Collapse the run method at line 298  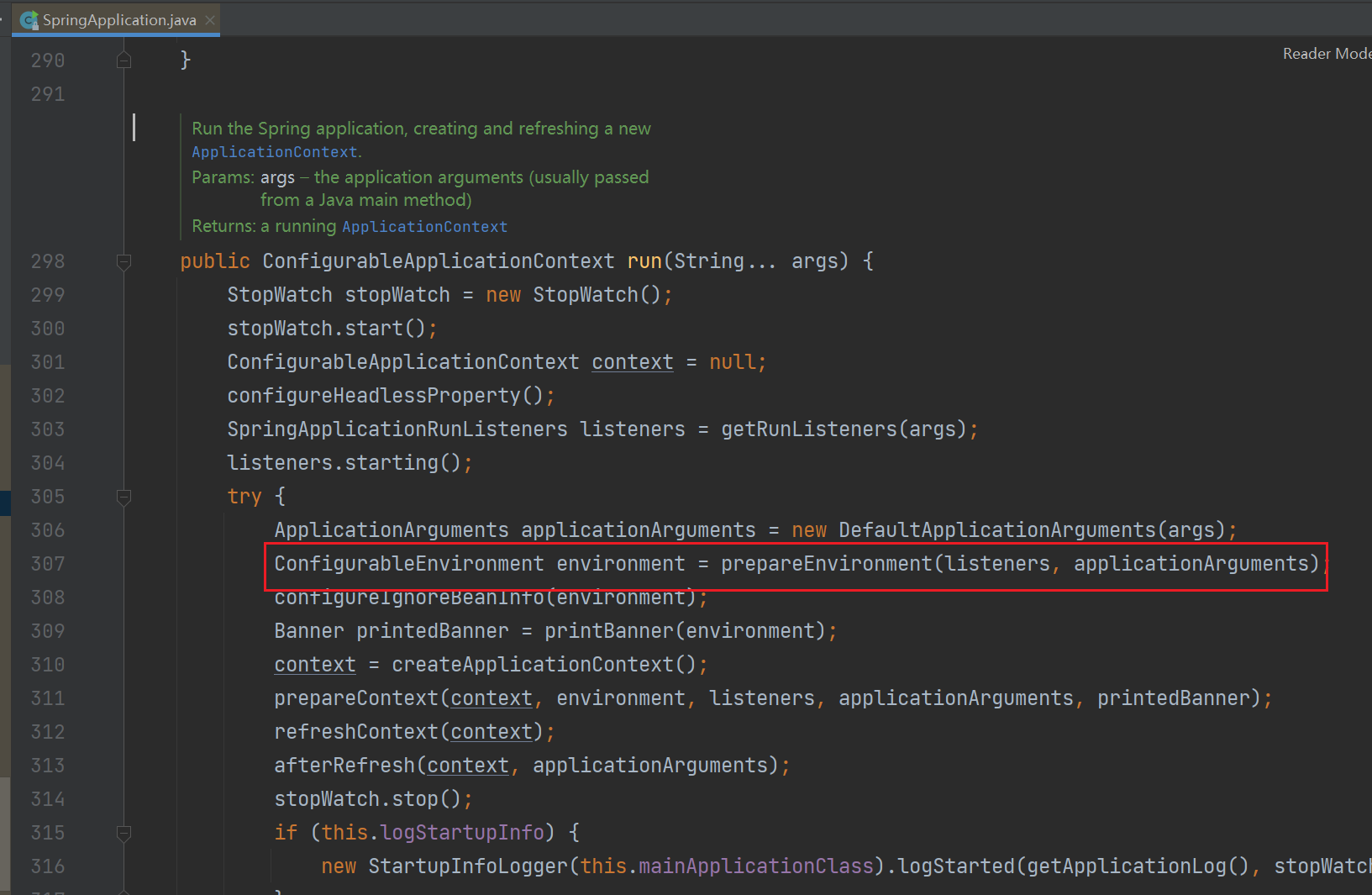pyautogui.click(x=124, y=262)
